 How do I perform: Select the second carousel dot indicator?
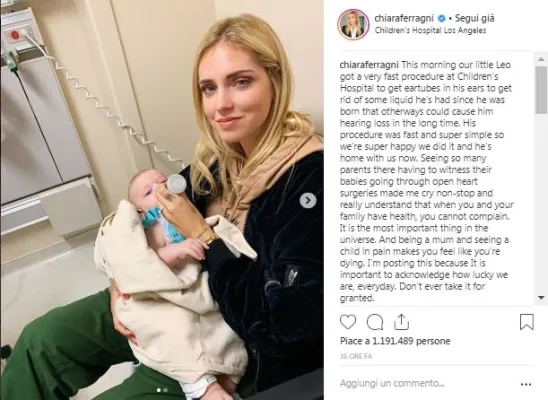166,390
